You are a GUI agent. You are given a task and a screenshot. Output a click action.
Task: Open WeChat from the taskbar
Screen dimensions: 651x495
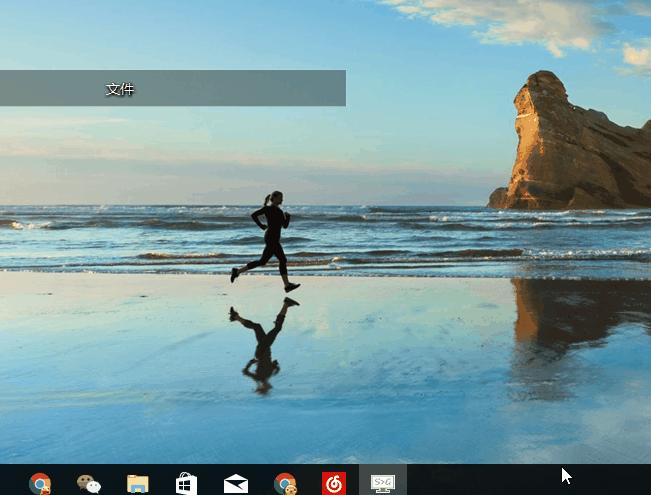(x=89, y=484)
